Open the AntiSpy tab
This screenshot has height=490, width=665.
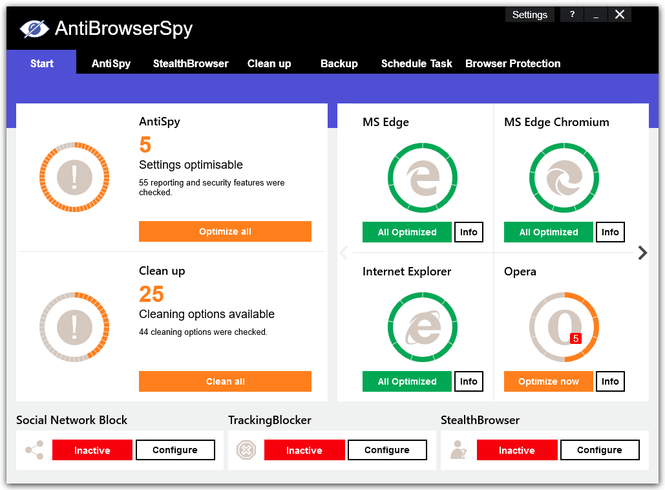pyautogui.click(x=111, y=64)
